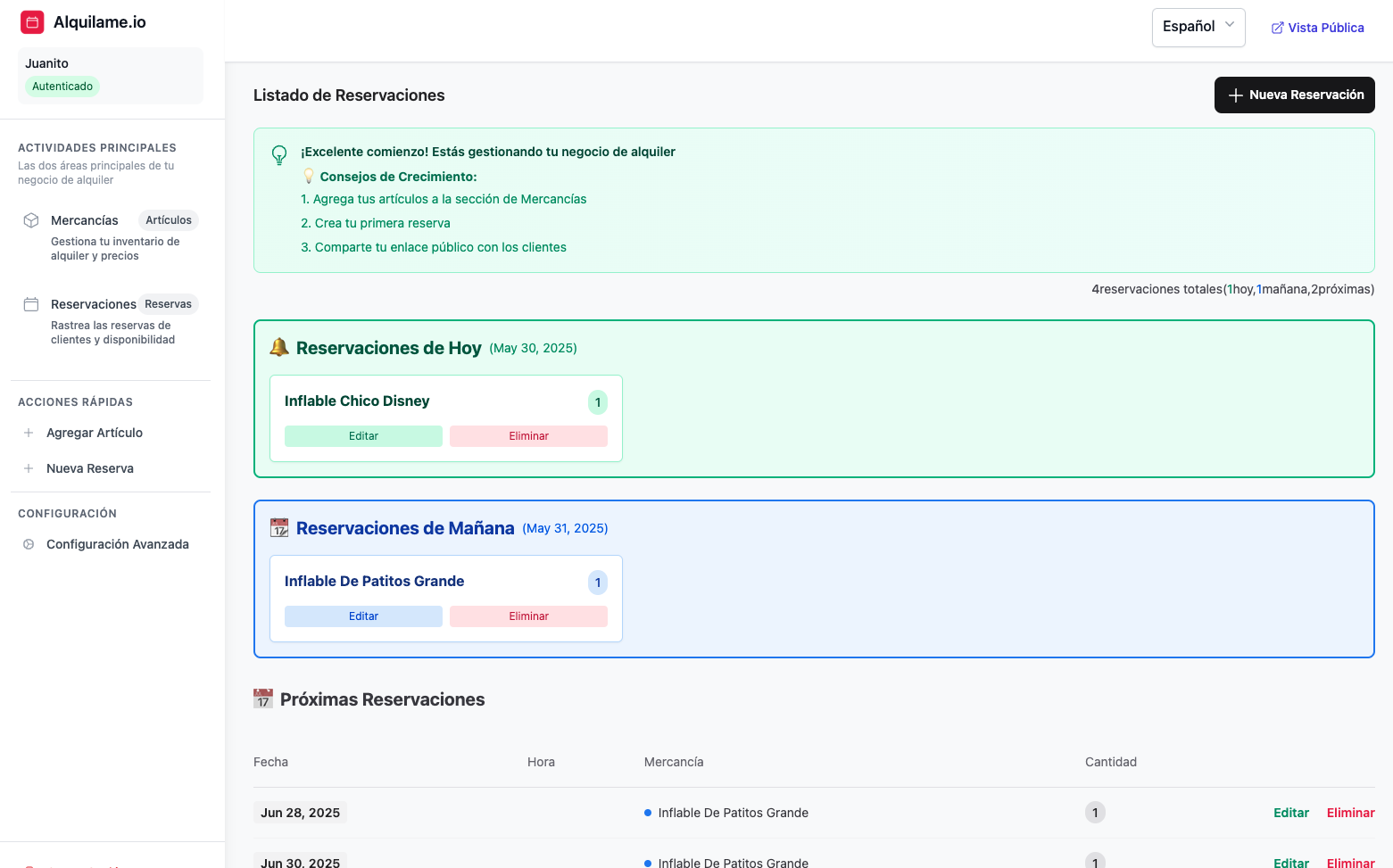Select Agregar Artículo quick action
This screenshot has height=868, width=1393.
click(x=95, y=433)
